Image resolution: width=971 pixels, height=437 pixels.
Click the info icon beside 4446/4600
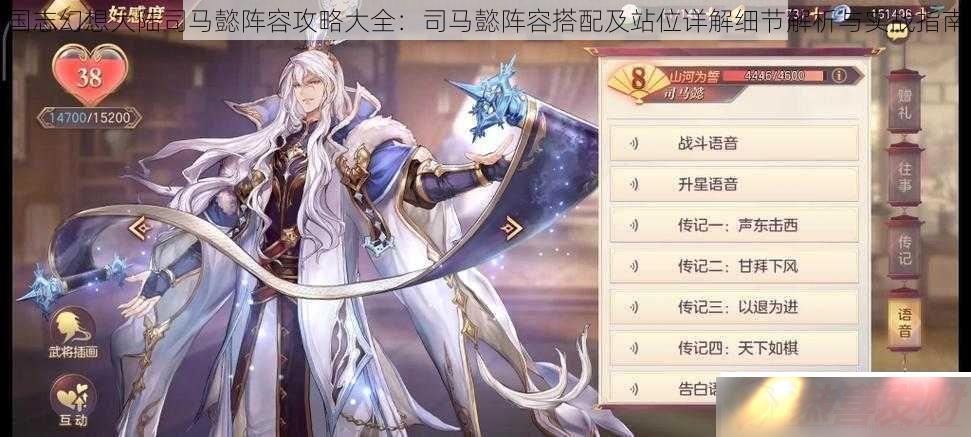(x=839, y=76)
